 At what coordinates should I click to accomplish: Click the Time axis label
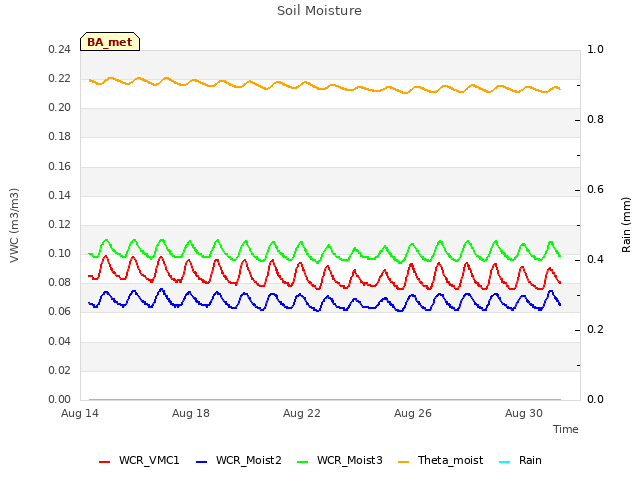coord(565,429)
